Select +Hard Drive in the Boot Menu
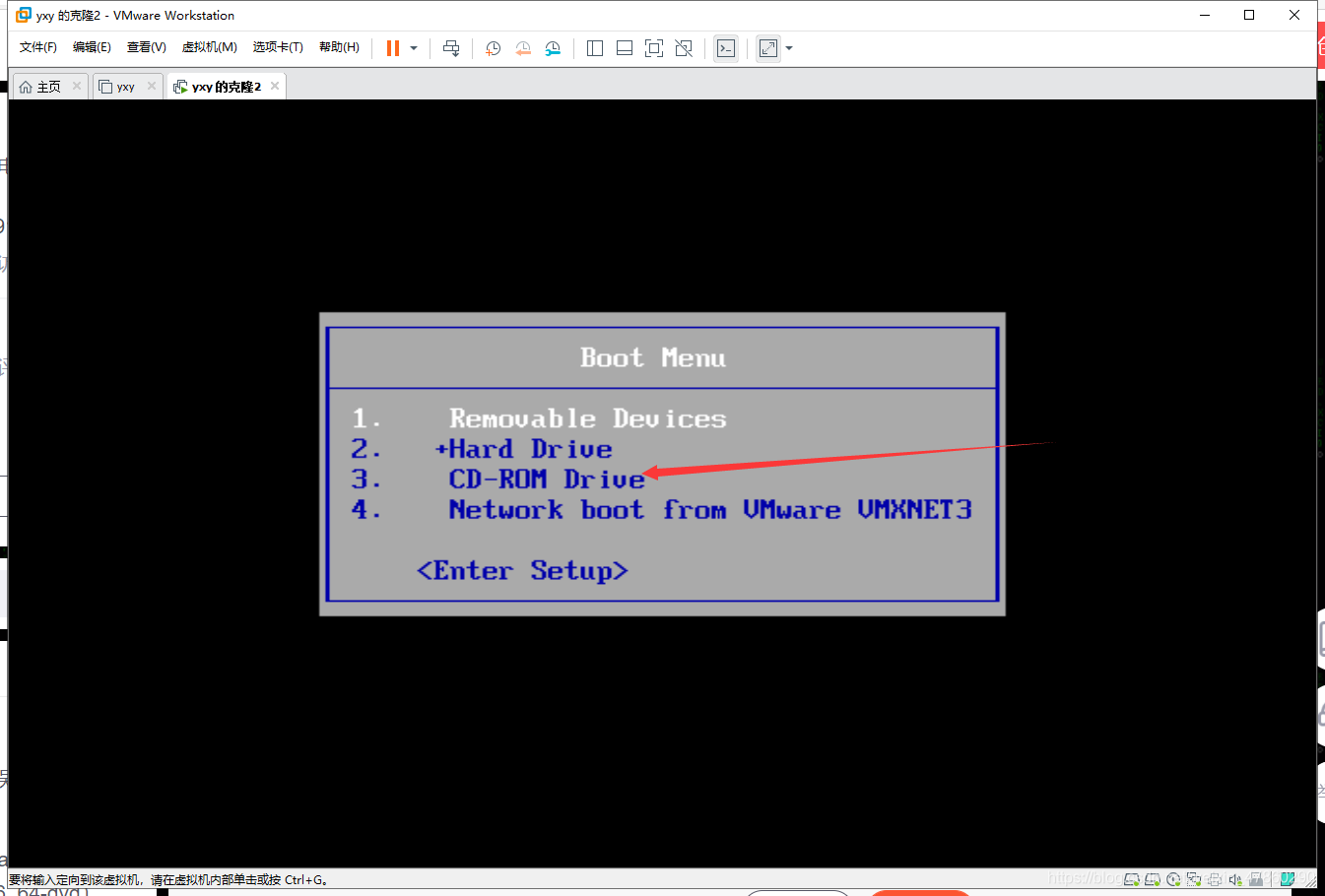 524,450
